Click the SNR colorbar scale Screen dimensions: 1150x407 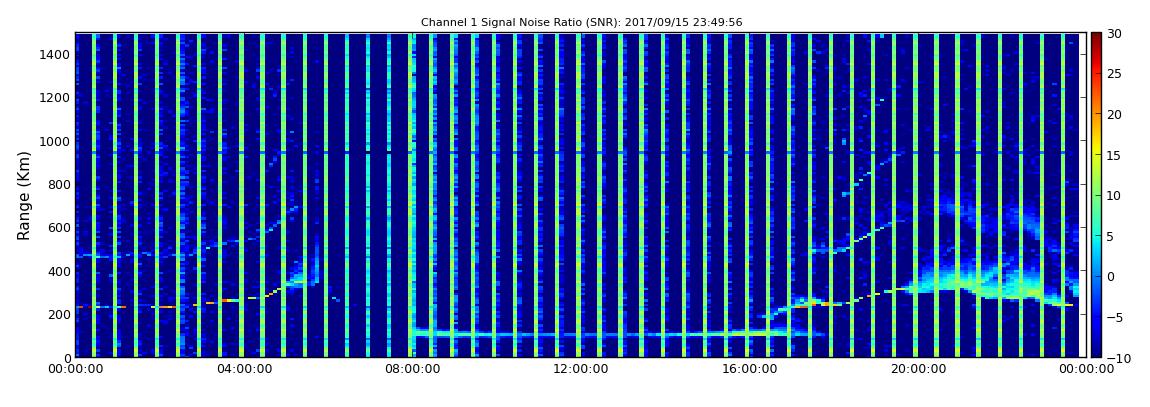1096,195
